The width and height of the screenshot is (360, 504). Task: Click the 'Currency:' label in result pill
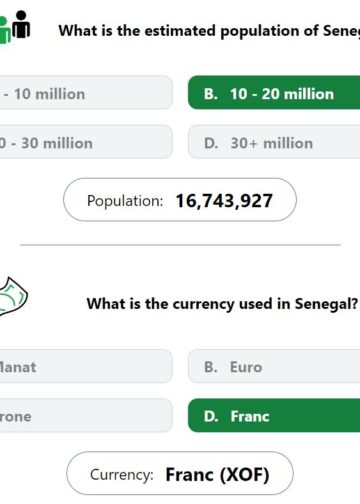pyautogui.click(x=122, y=474)
